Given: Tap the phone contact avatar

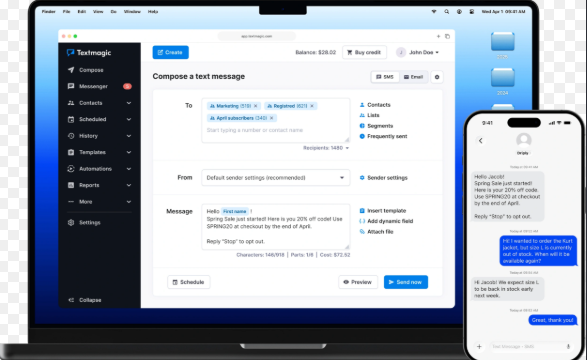Looking at the screenshot, I should 524,140.
